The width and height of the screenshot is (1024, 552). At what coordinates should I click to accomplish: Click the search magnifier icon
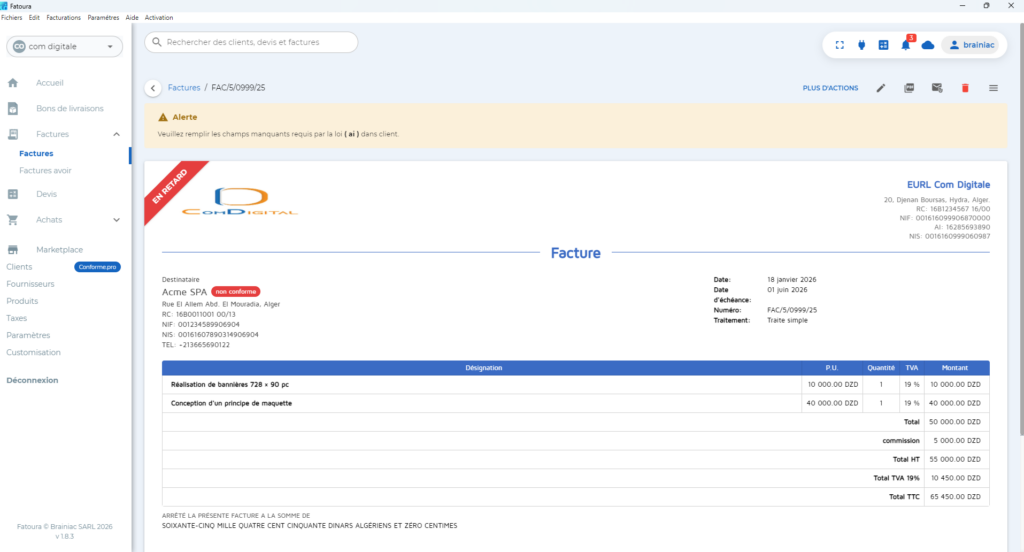coord(157,42)
